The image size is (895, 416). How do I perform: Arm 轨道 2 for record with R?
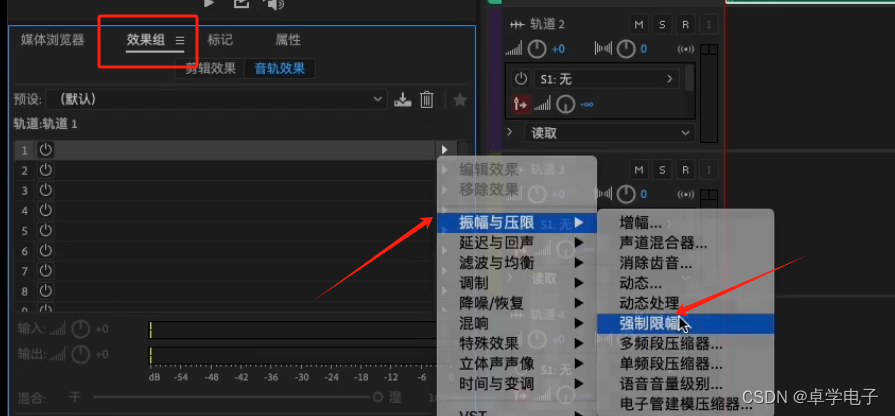click(685, 25)
